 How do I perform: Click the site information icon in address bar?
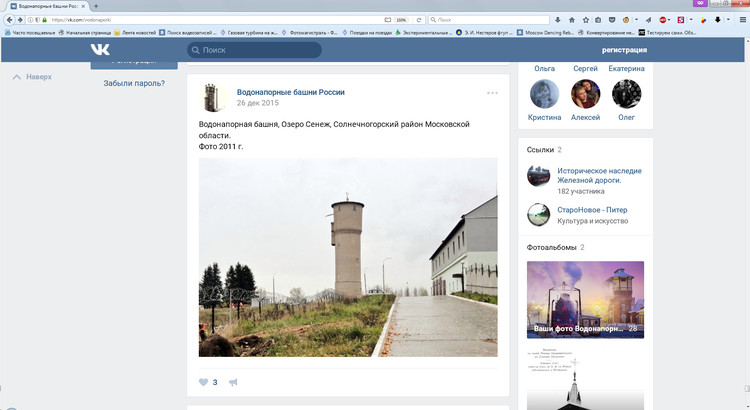pos(30,20)
